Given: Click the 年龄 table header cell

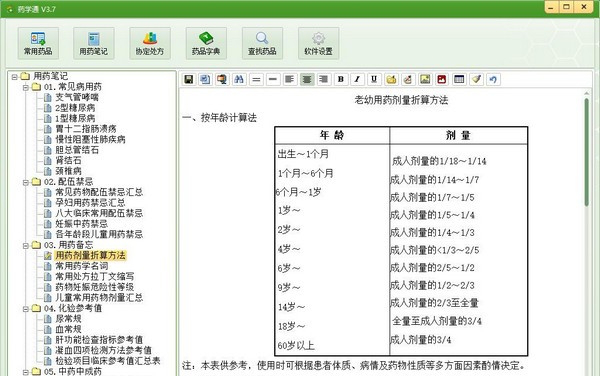Looking at the screenshot, I should pyautogui.click(x=332, y=135).
